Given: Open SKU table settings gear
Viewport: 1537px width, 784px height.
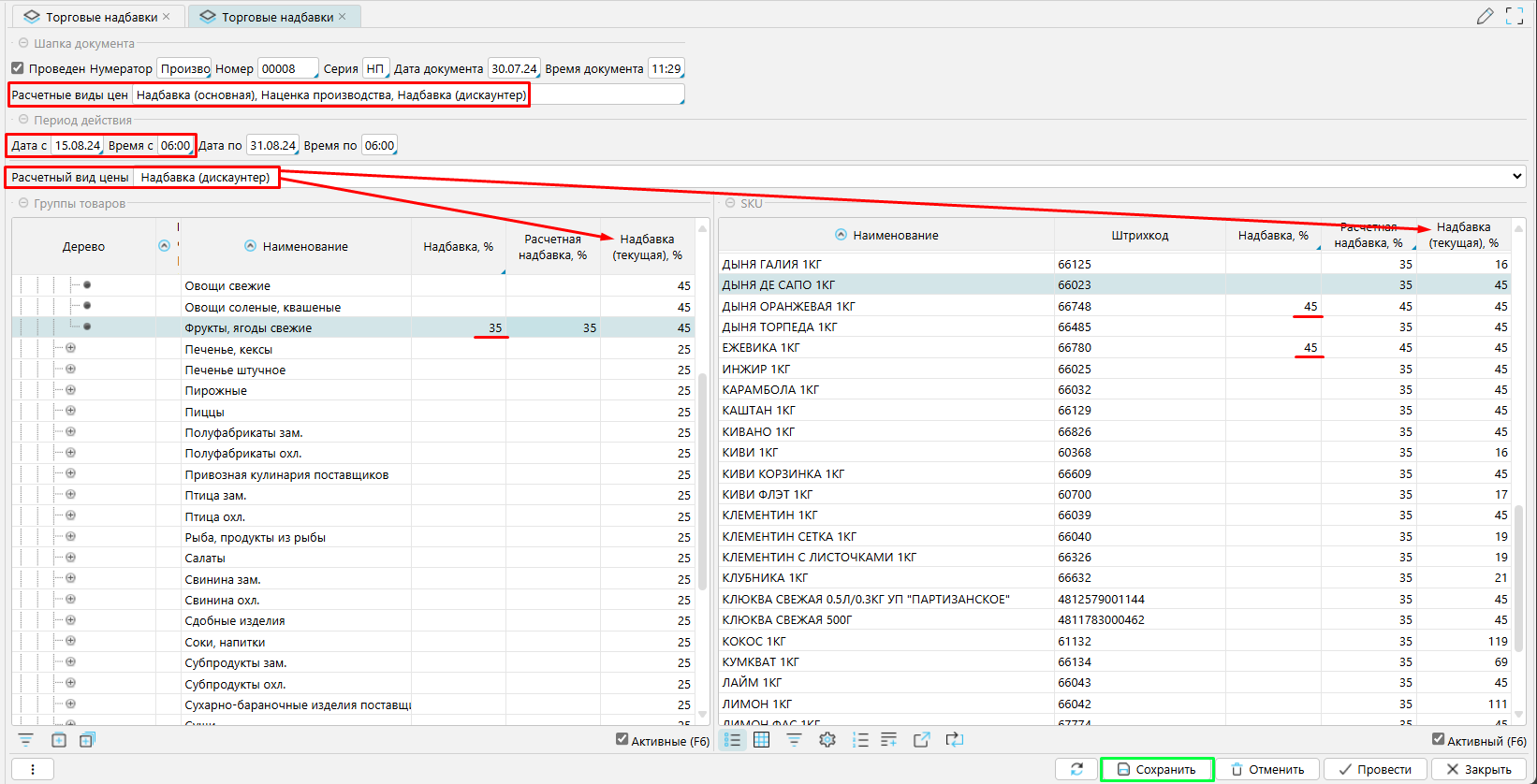Looking at the screenshot, I should (827, 740).
